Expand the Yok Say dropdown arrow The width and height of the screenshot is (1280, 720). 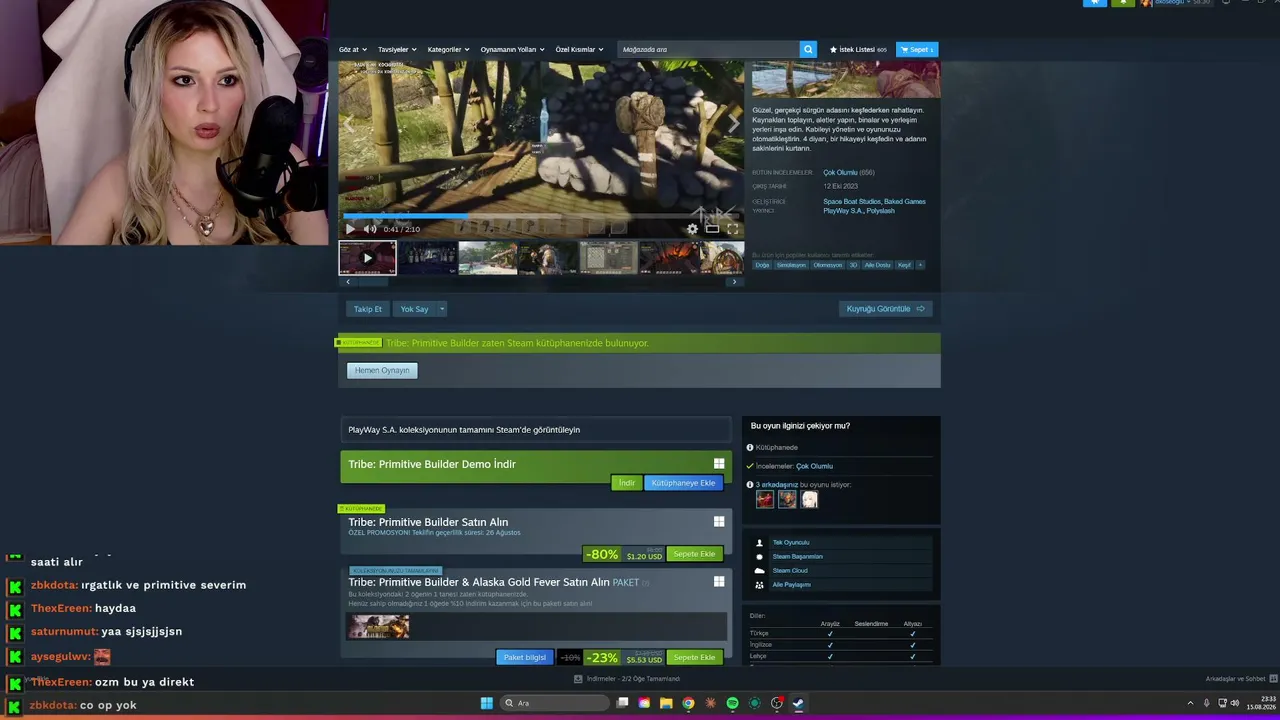click(442, 309)
